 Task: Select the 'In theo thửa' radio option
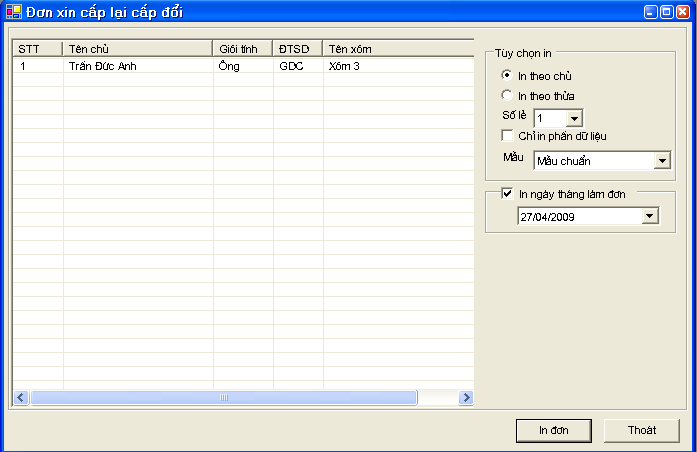(507, 95)
